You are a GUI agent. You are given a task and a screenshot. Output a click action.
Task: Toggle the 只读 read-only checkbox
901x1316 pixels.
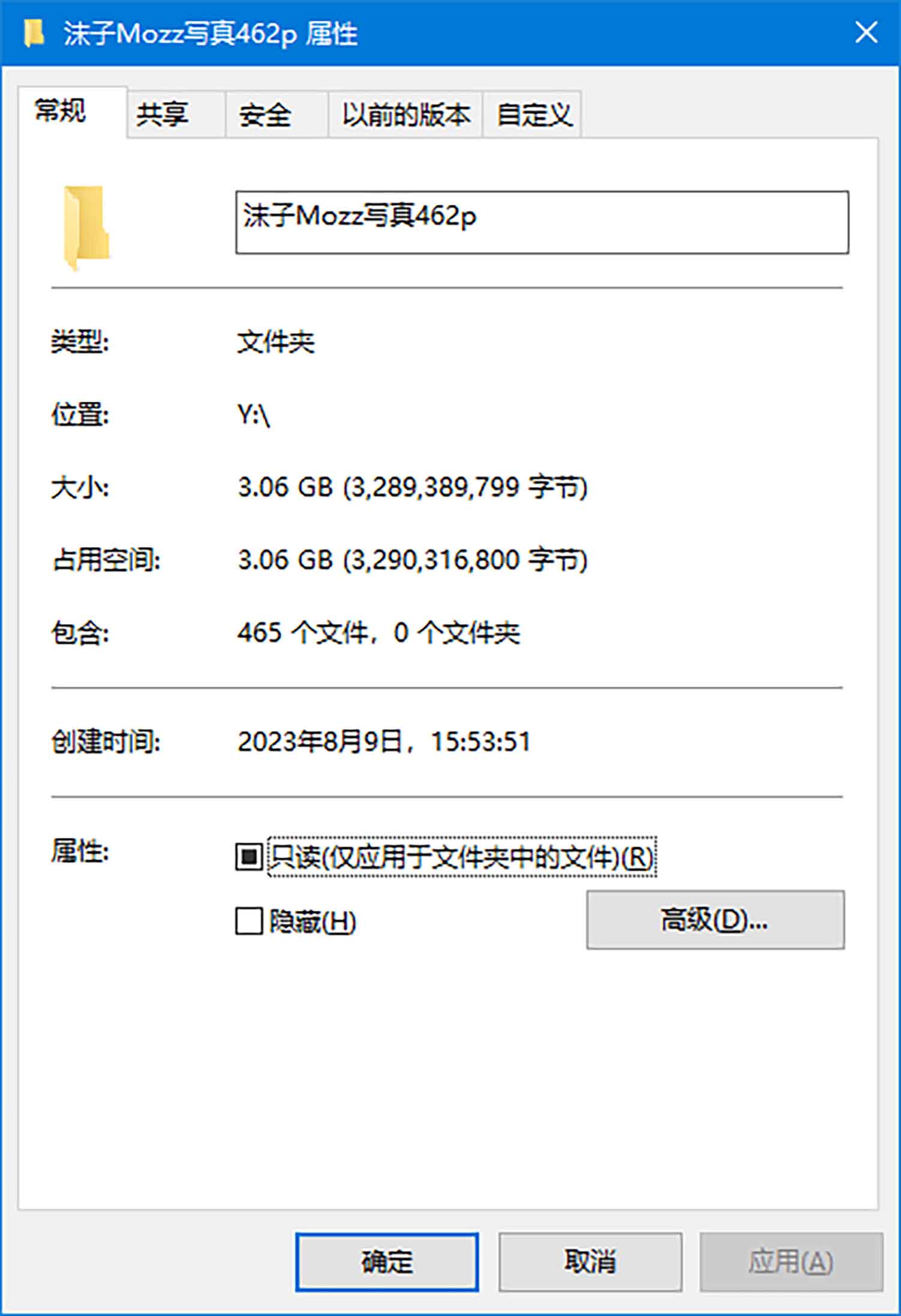[x=249, y=856]
